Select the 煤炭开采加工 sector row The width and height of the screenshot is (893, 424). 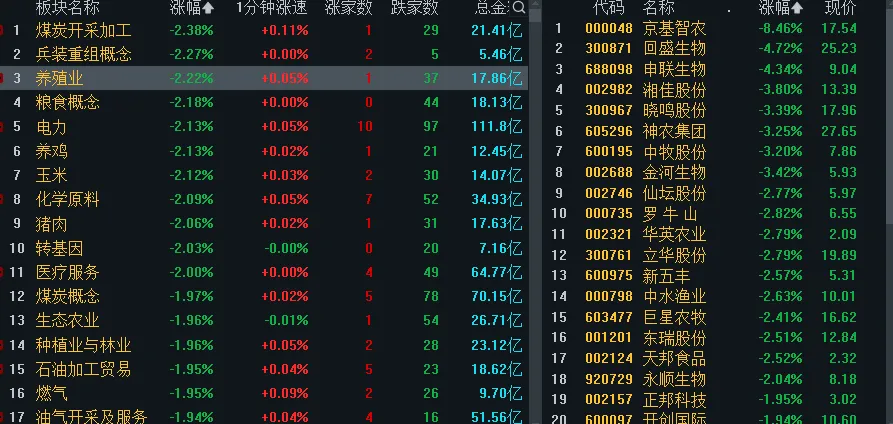coord(264,30)
